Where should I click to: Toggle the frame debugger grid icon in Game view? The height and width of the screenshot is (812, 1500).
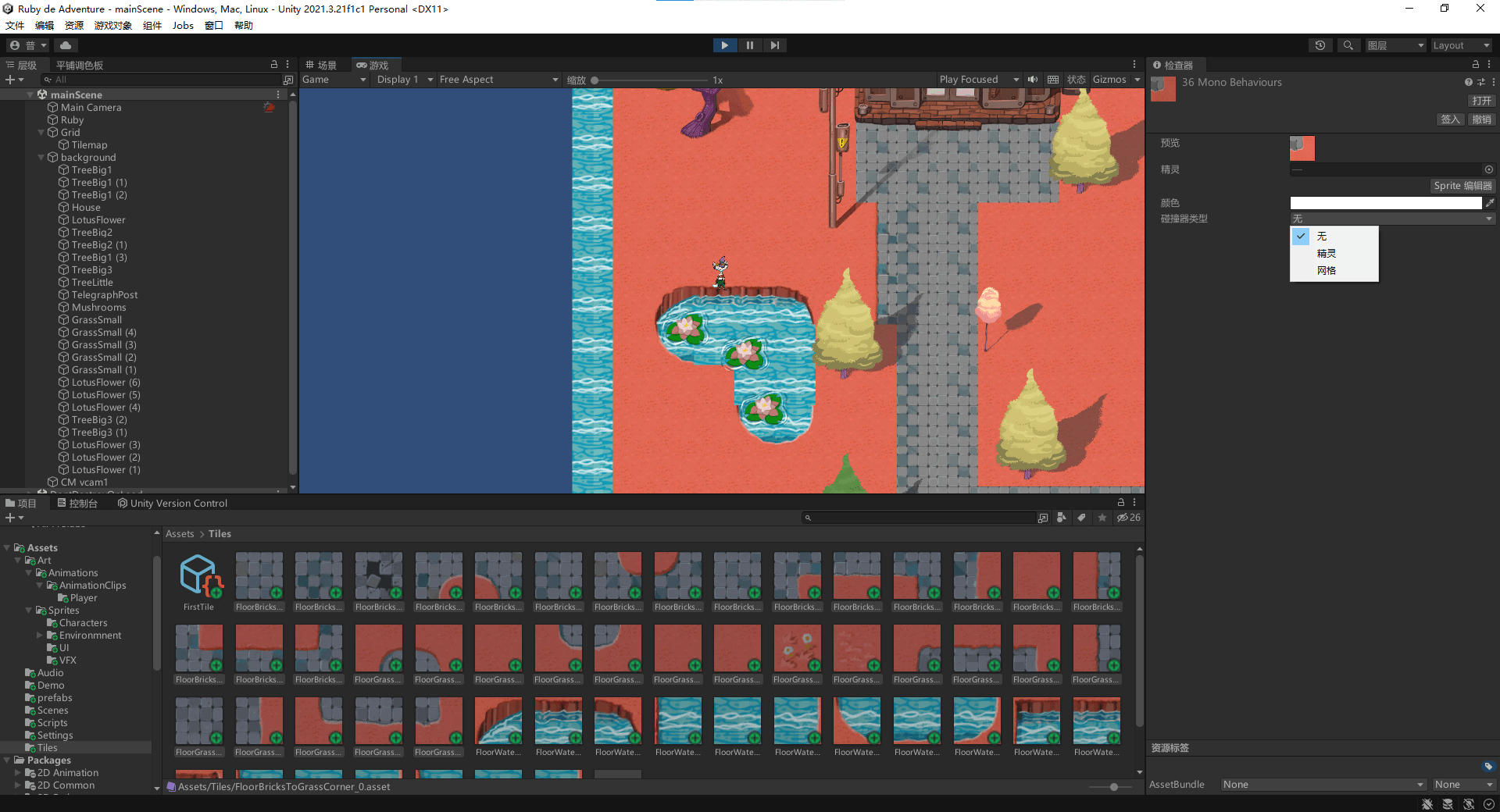(1053, 80)
